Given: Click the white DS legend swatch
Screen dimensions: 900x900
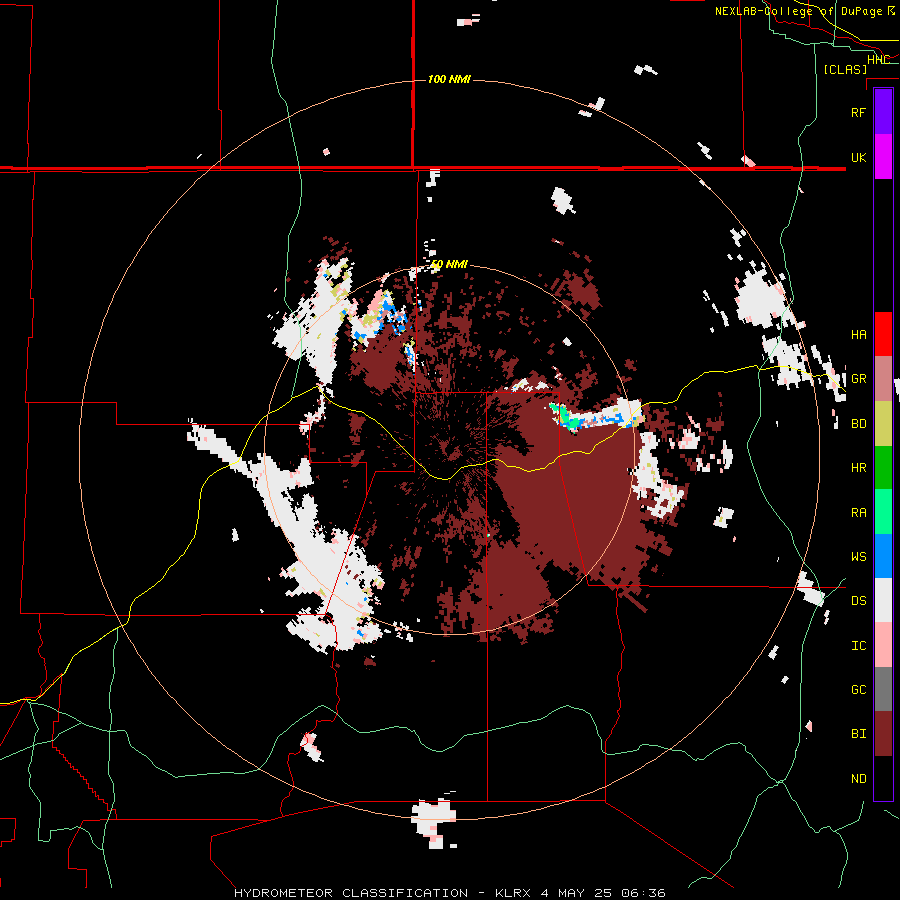Looking at the screenshot, I should tap(883, 600).
